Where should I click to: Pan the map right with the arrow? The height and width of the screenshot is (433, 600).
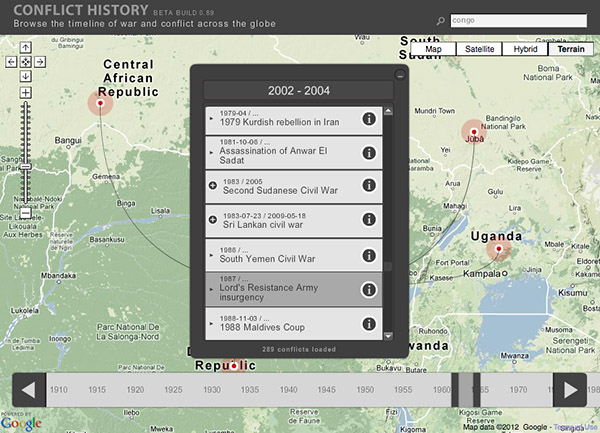[x=39, y=62]
